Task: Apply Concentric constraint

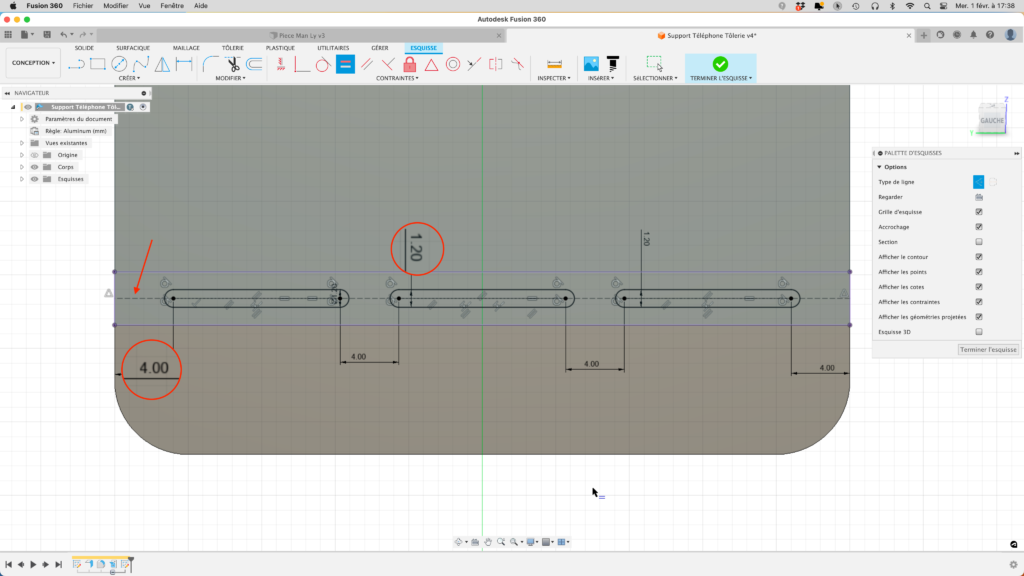Action: coord(453,64)
